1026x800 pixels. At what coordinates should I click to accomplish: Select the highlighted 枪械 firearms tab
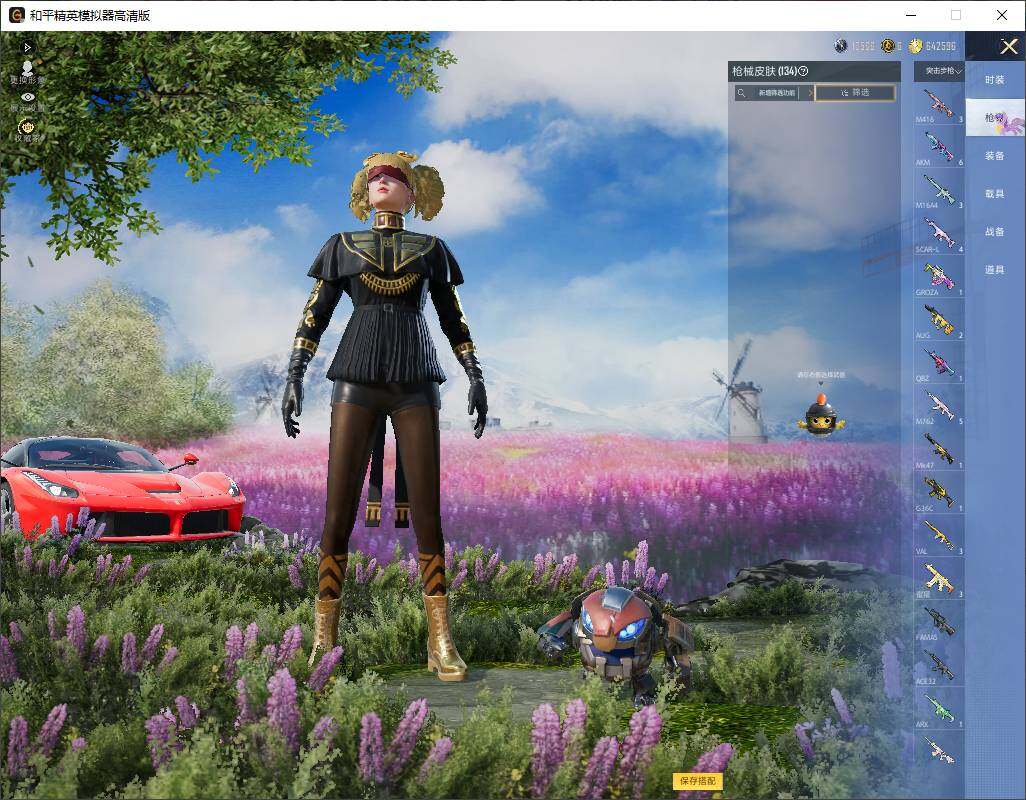(x=995, y=118)
